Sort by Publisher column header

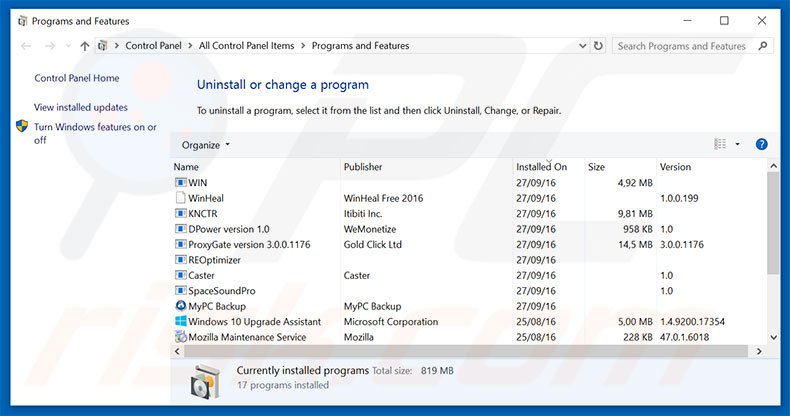[x=363, y=167]
